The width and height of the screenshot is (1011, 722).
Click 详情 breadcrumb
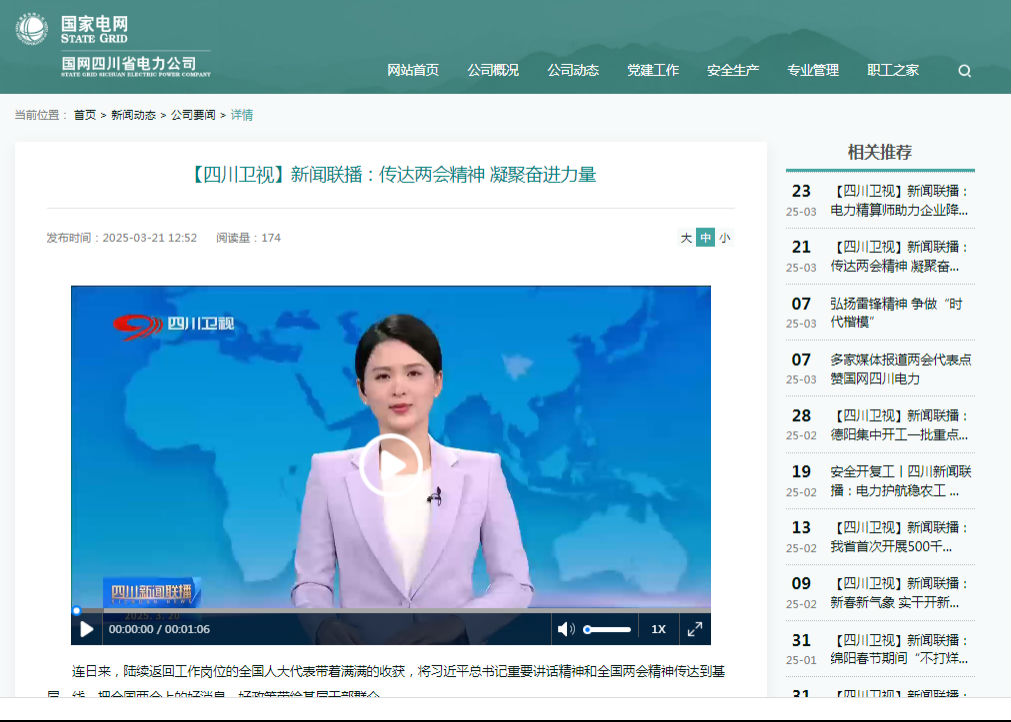(x=242, y=115)
